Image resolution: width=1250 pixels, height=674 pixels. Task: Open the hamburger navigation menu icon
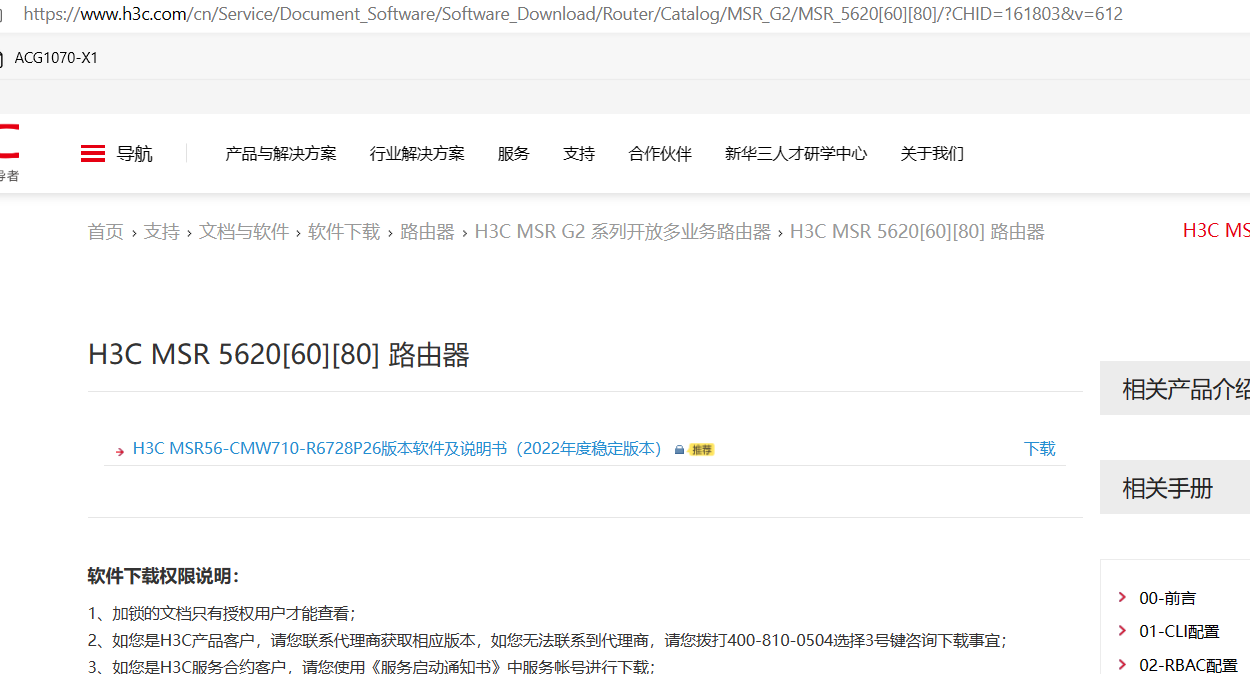coord(93,154)
